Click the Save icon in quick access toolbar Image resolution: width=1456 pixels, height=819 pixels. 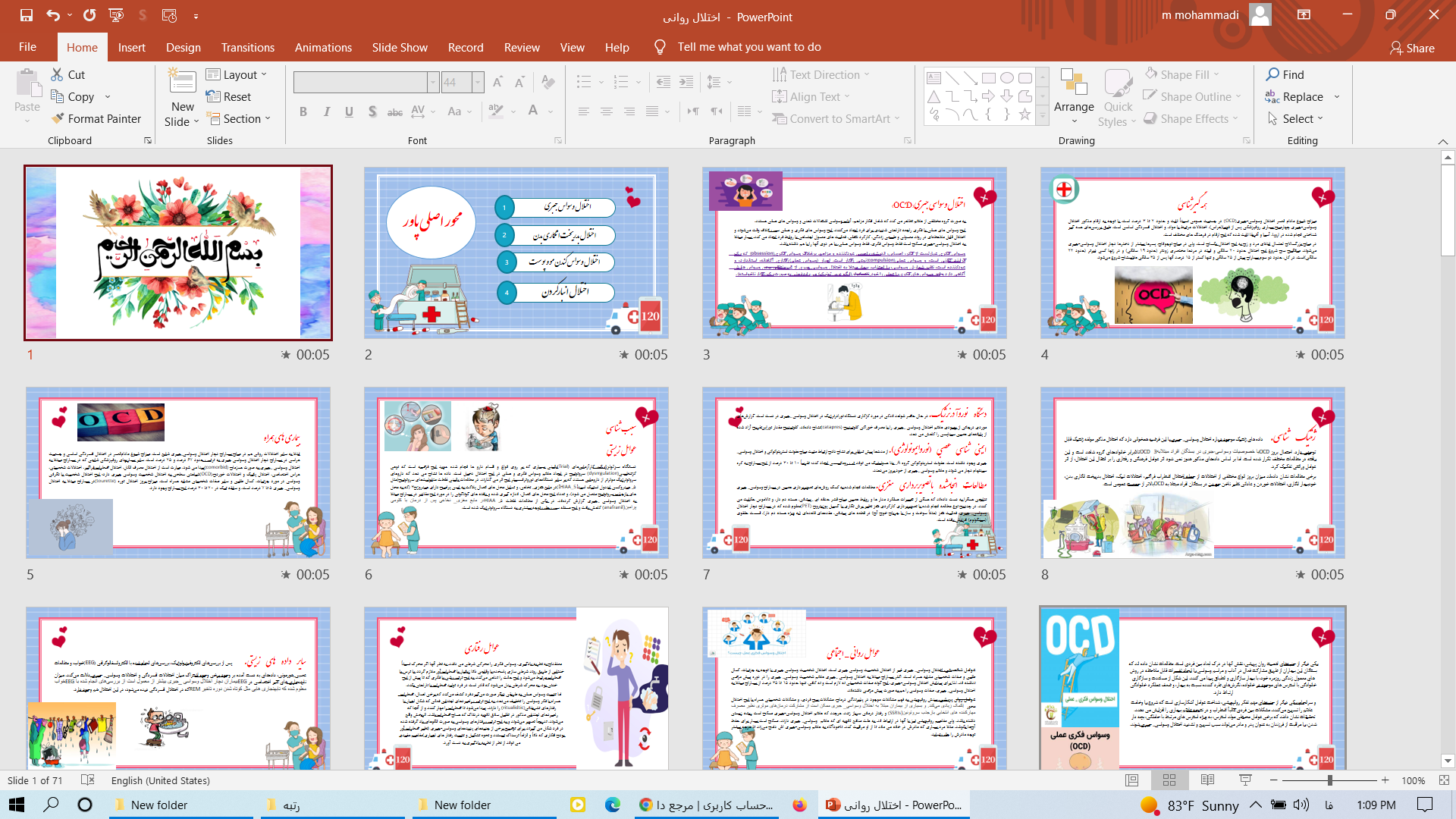pyautogui.click(x=27, y=15)
